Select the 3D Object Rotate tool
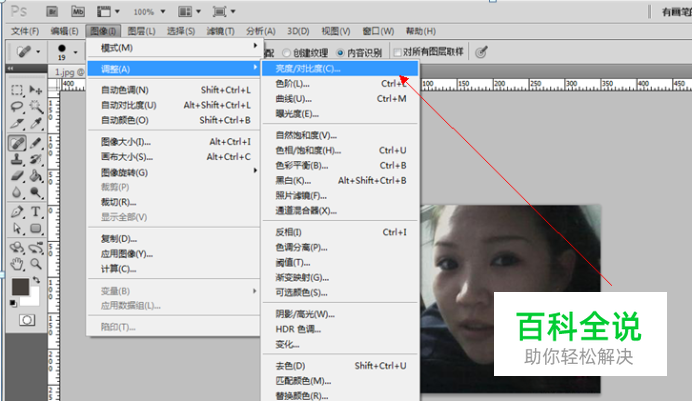 (x=17, y=247)
